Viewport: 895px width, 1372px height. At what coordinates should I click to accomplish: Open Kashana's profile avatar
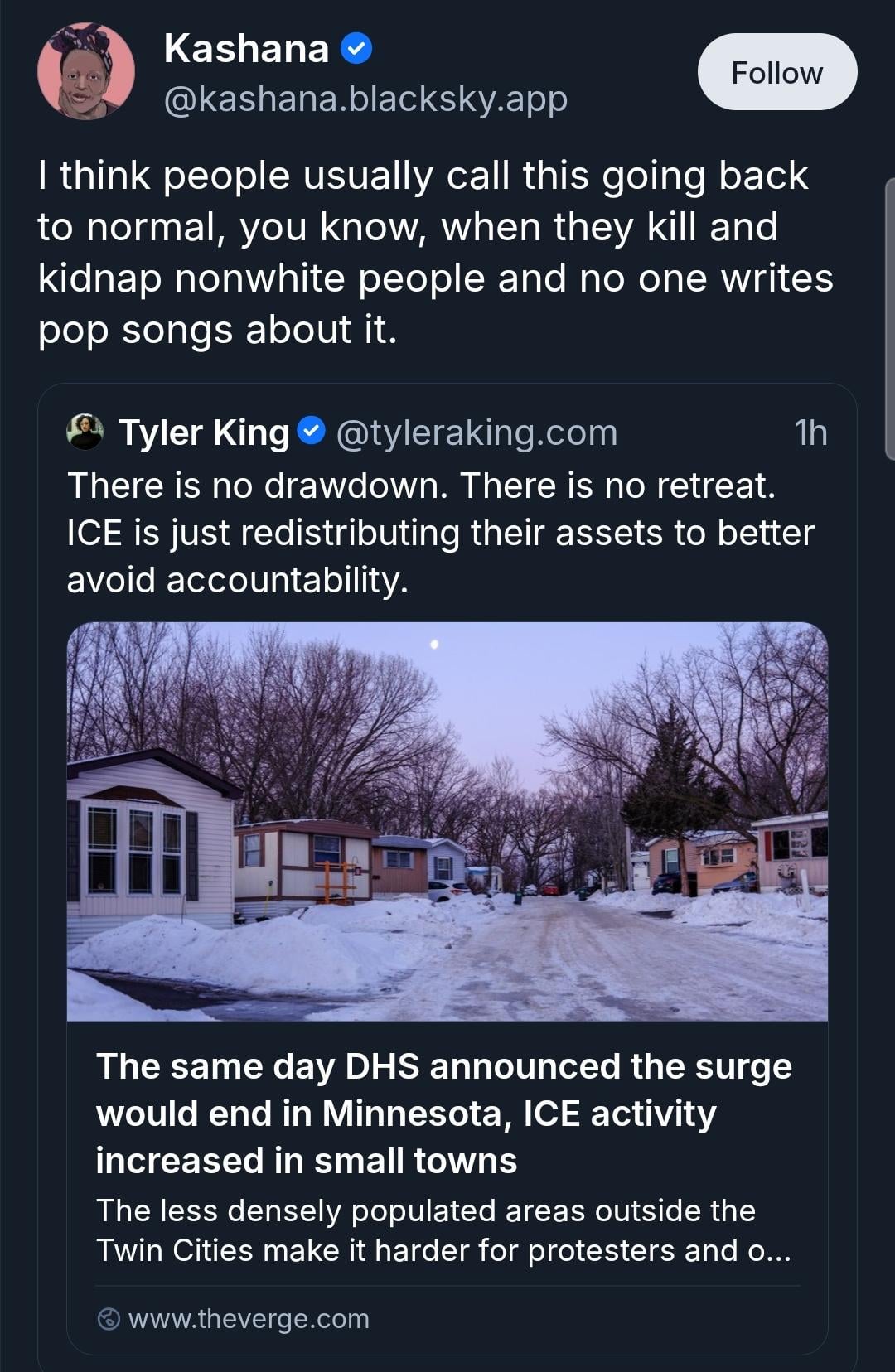point(86,72)
